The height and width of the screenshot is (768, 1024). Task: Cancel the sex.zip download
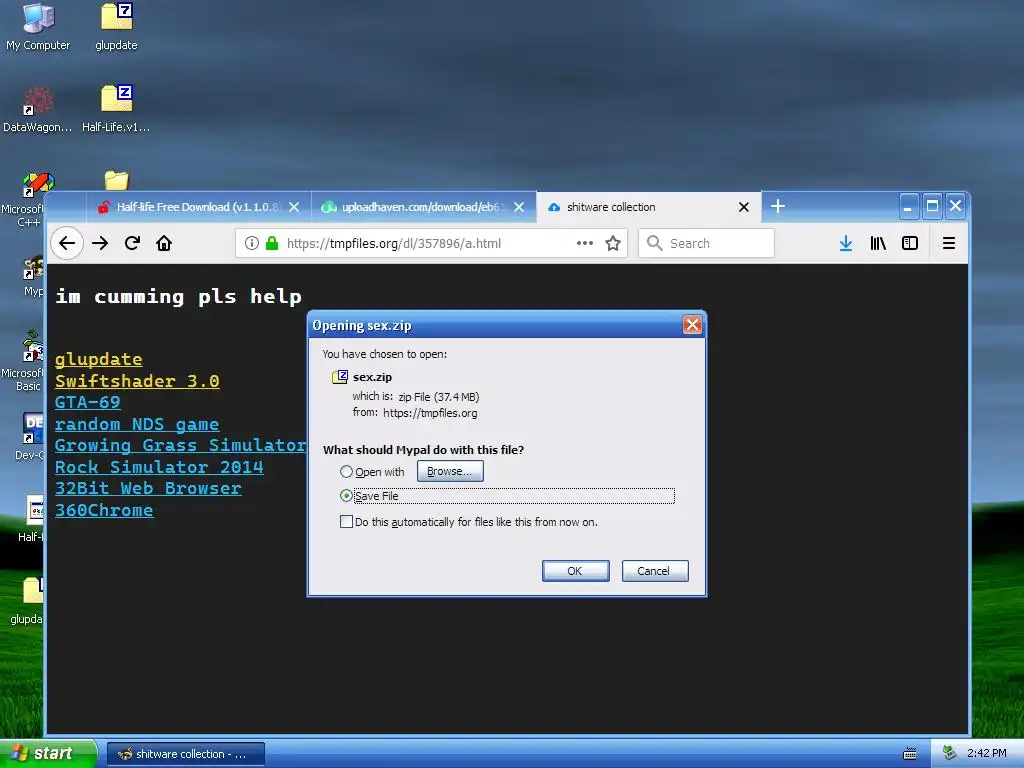point(654,571)
